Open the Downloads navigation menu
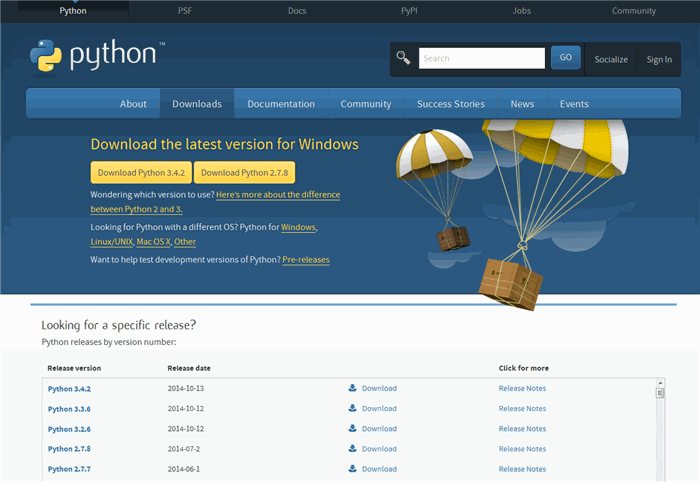 coord(197,104)
